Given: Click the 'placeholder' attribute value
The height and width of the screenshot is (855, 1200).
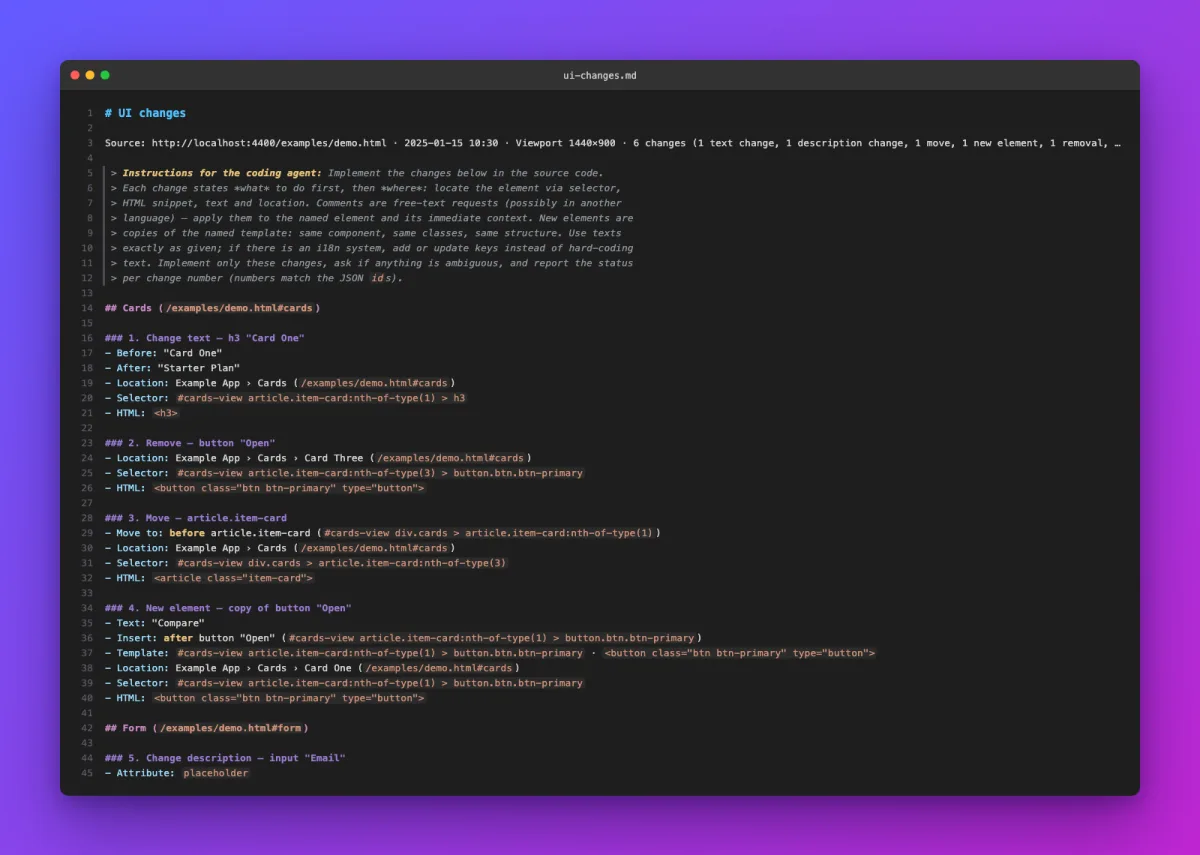Looking at the screenshot, I should (x=215, y=773).
